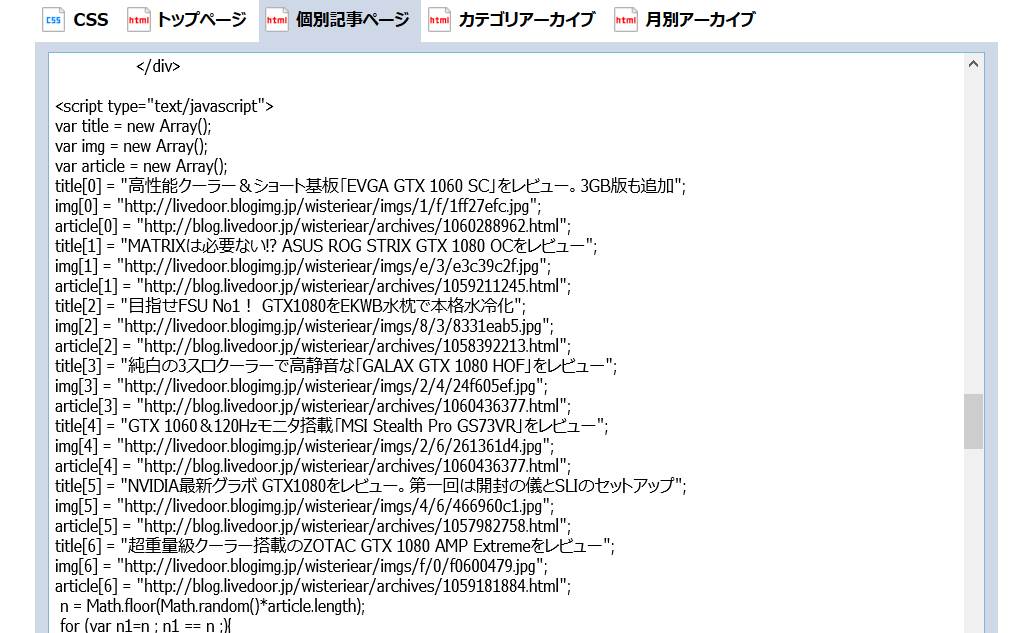Switch to the 月別アーカイブ tab
The width and height of the screenshot is (1018, 633).
686,19
